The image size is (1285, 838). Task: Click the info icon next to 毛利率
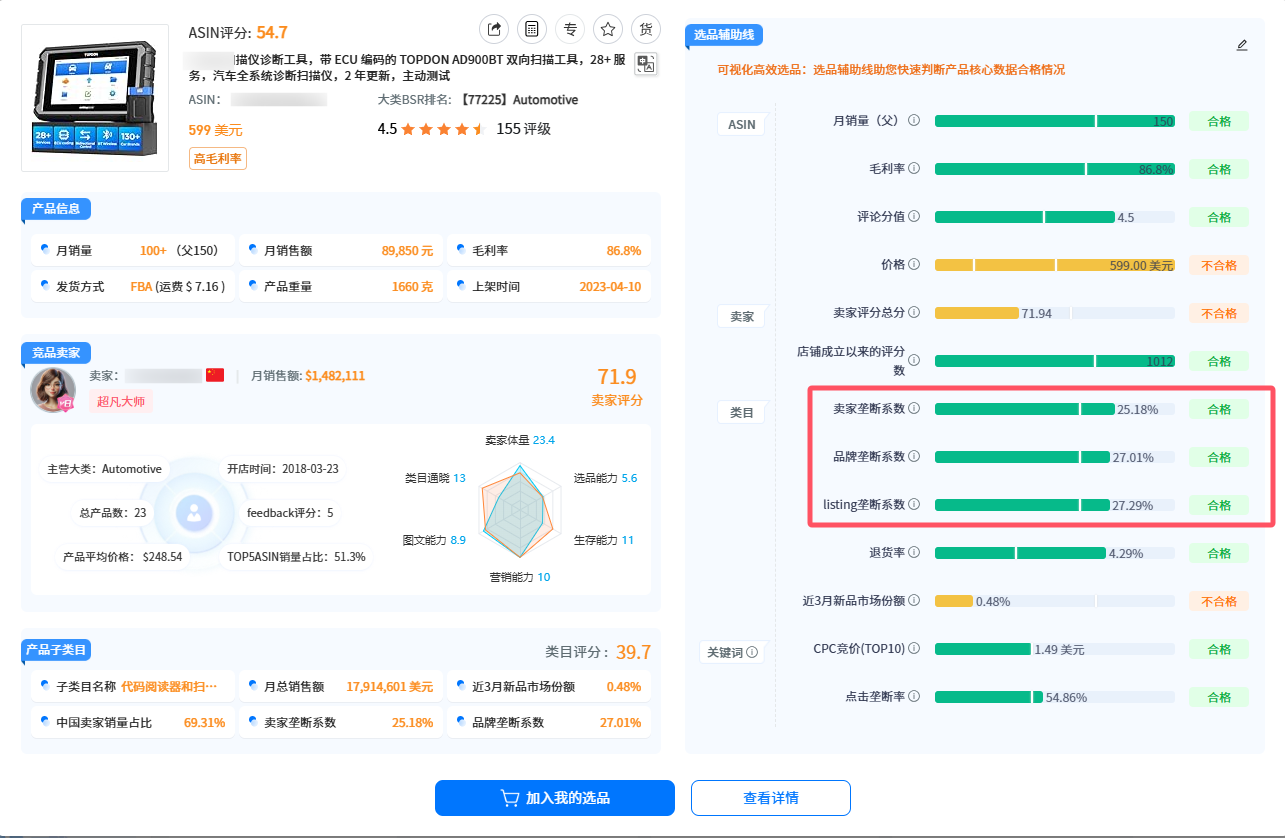point(914,169)
